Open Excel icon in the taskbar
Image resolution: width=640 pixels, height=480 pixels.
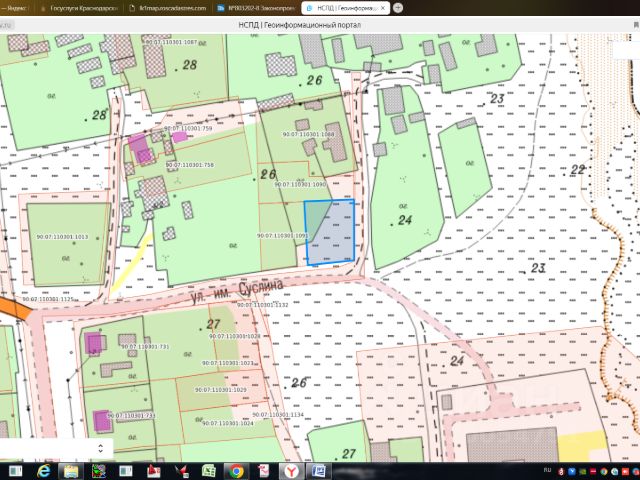[x=209, y=471]
